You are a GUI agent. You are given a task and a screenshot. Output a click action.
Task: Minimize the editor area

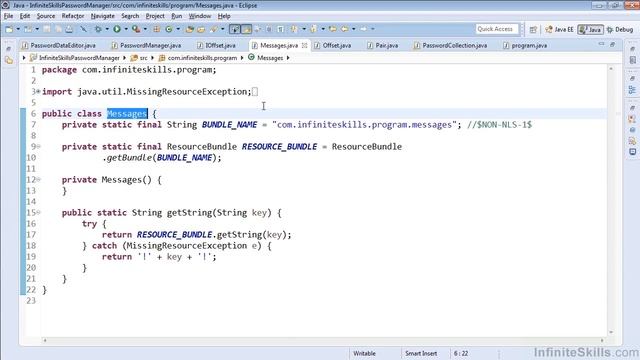[x=602, y=44]
